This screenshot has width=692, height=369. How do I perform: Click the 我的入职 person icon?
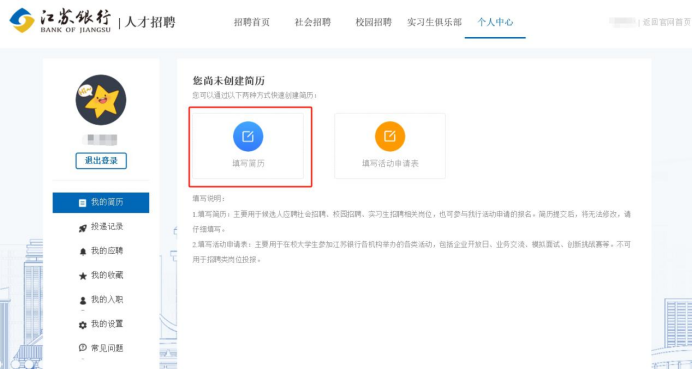[x=83, y=301]
